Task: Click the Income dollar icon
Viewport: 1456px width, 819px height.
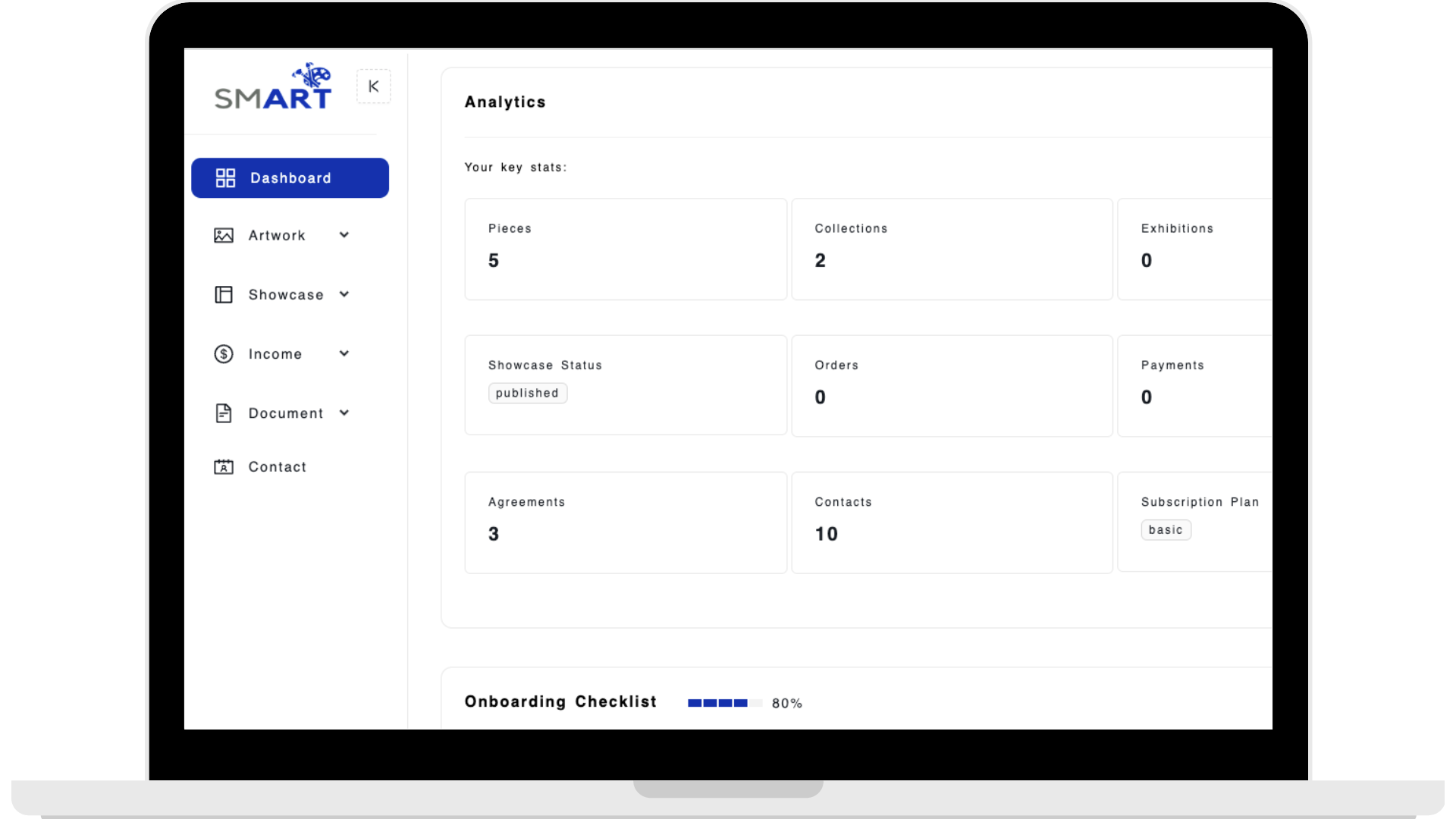Action: (224, 354)
